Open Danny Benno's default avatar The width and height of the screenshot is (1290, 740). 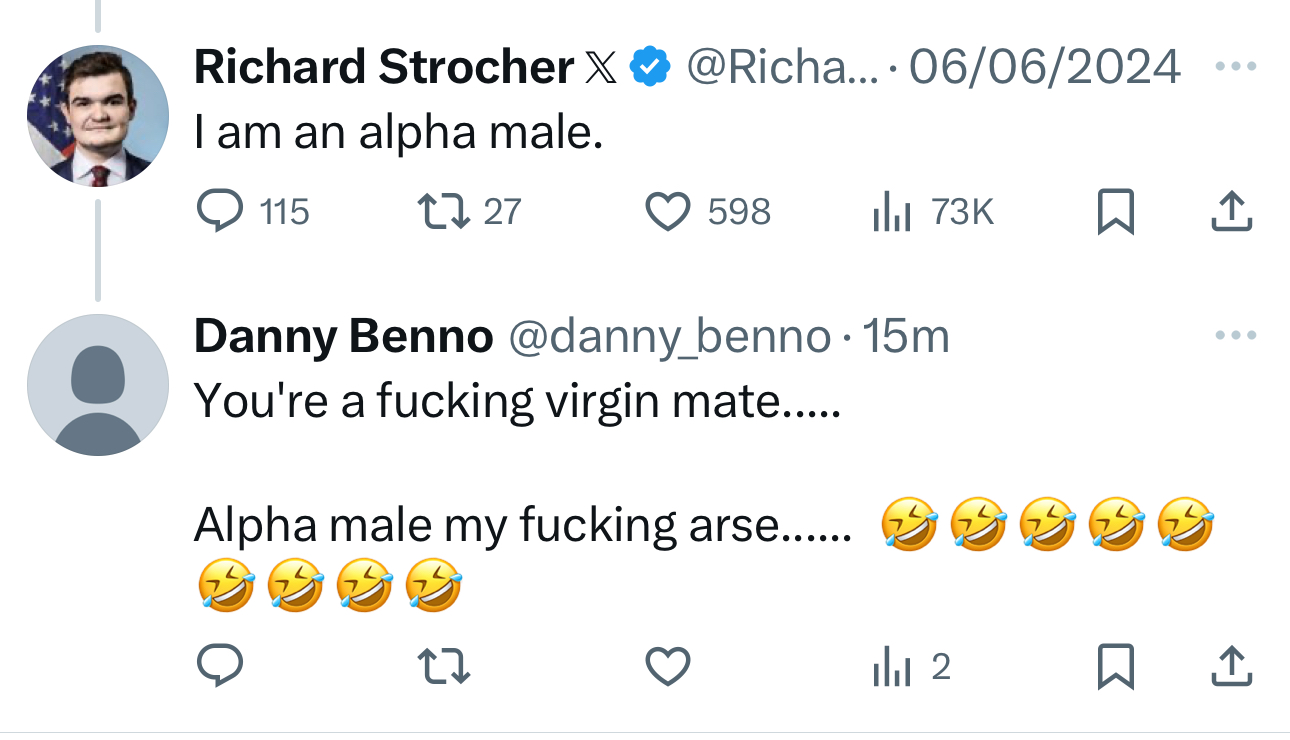(x=97, y=385)
